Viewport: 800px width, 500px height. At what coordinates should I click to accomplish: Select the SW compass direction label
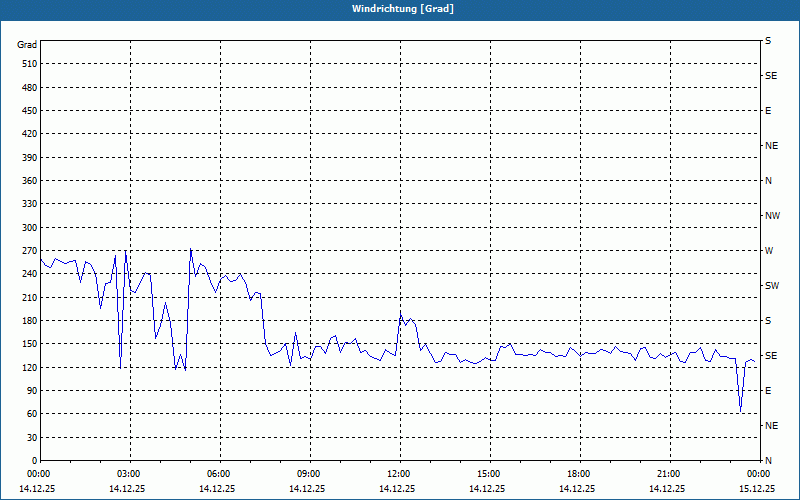click(772, 286)
